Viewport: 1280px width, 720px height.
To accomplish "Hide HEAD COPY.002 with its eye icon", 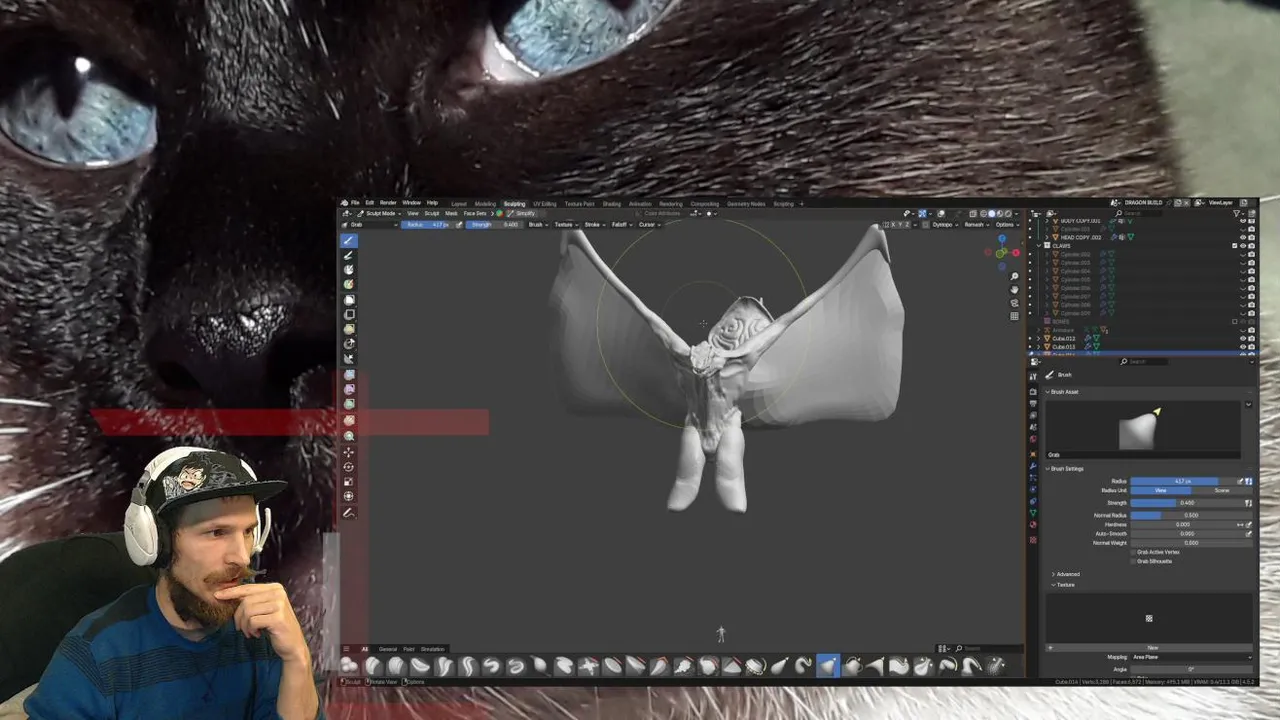I will pyautogui.click(x=1243, y=238).
